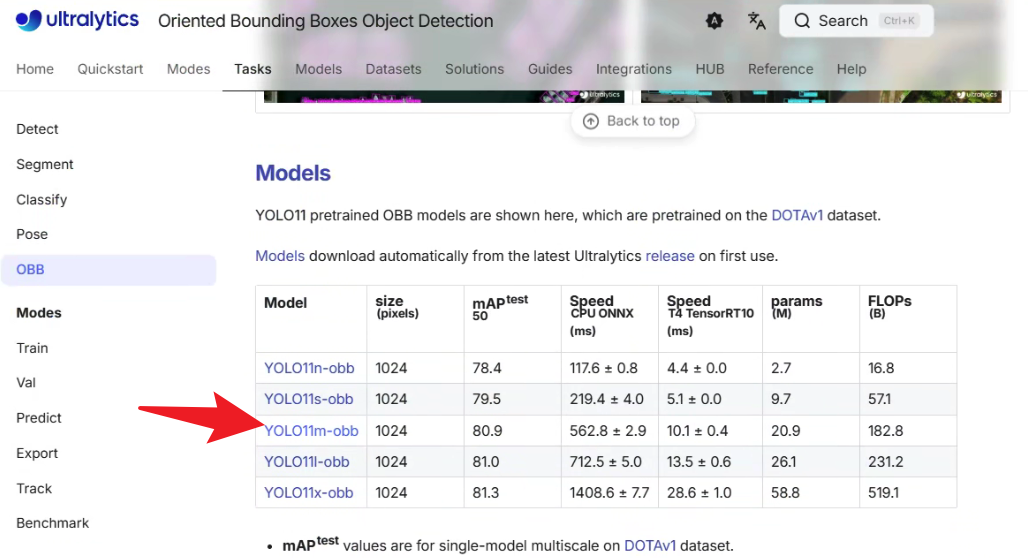Open the Integrations tab
Screen dimensions: 1028x558
point(633,69)
